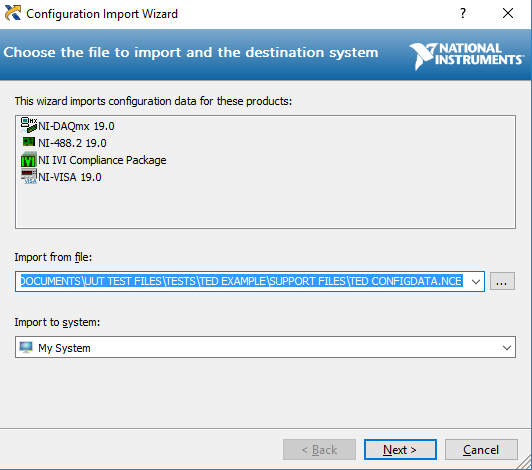Select the NI-DAQmx 19.0 list entry
The width and height of the screenshot is (532, 470).
pos(76,126)
